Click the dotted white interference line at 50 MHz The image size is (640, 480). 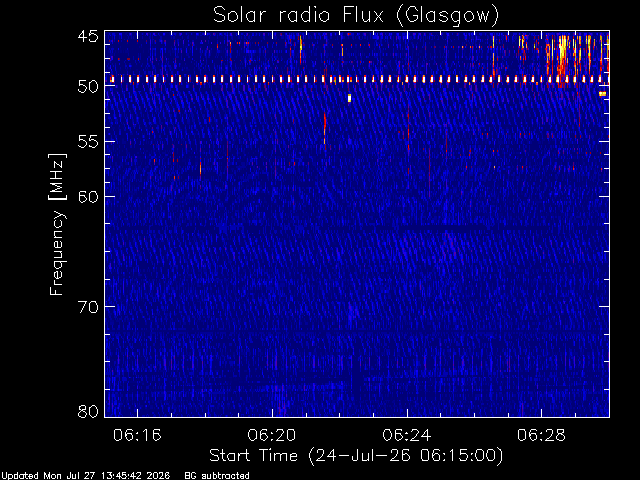(359, 79)
